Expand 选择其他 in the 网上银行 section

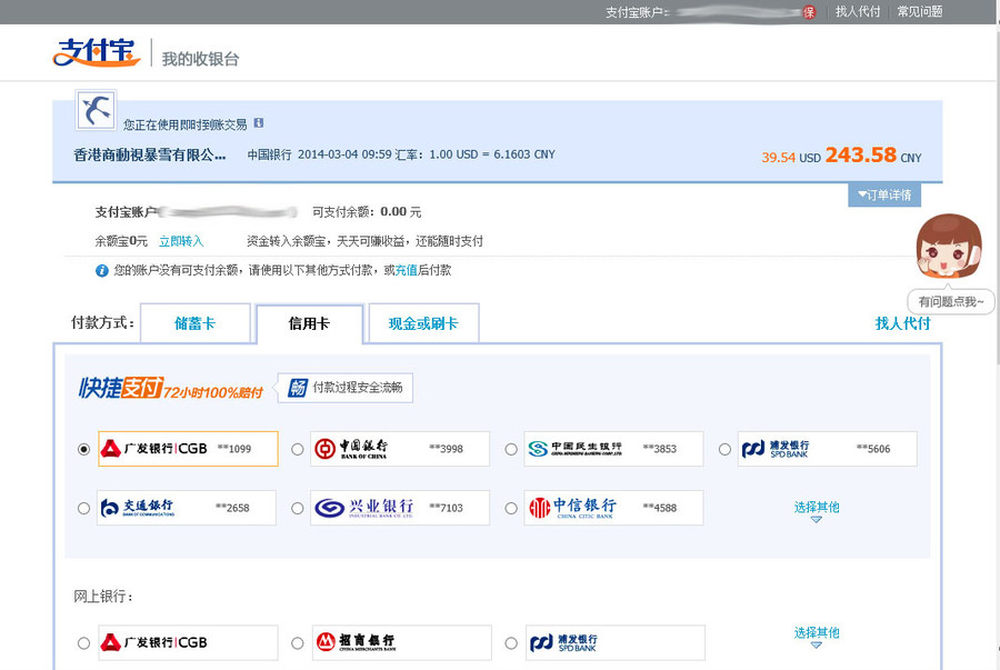pos(816,636)
